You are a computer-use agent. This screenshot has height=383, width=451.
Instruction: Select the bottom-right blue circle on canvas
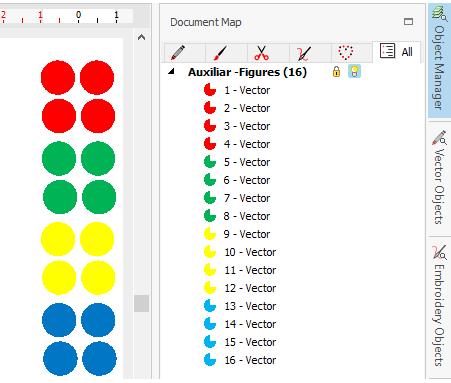(99, 359)
